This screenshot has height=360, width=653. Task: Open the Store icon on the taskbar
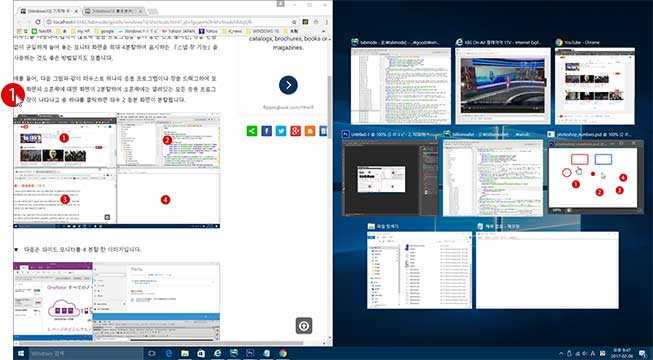tap(201, 353)
